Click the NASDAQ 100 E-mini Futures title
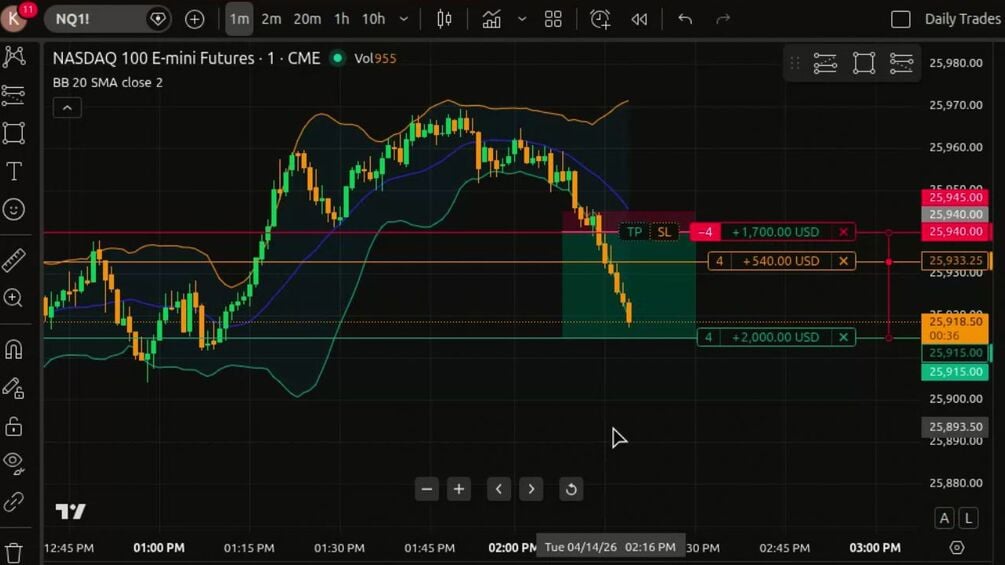Viewport: 1005px width, 565px height. (186, 58)
